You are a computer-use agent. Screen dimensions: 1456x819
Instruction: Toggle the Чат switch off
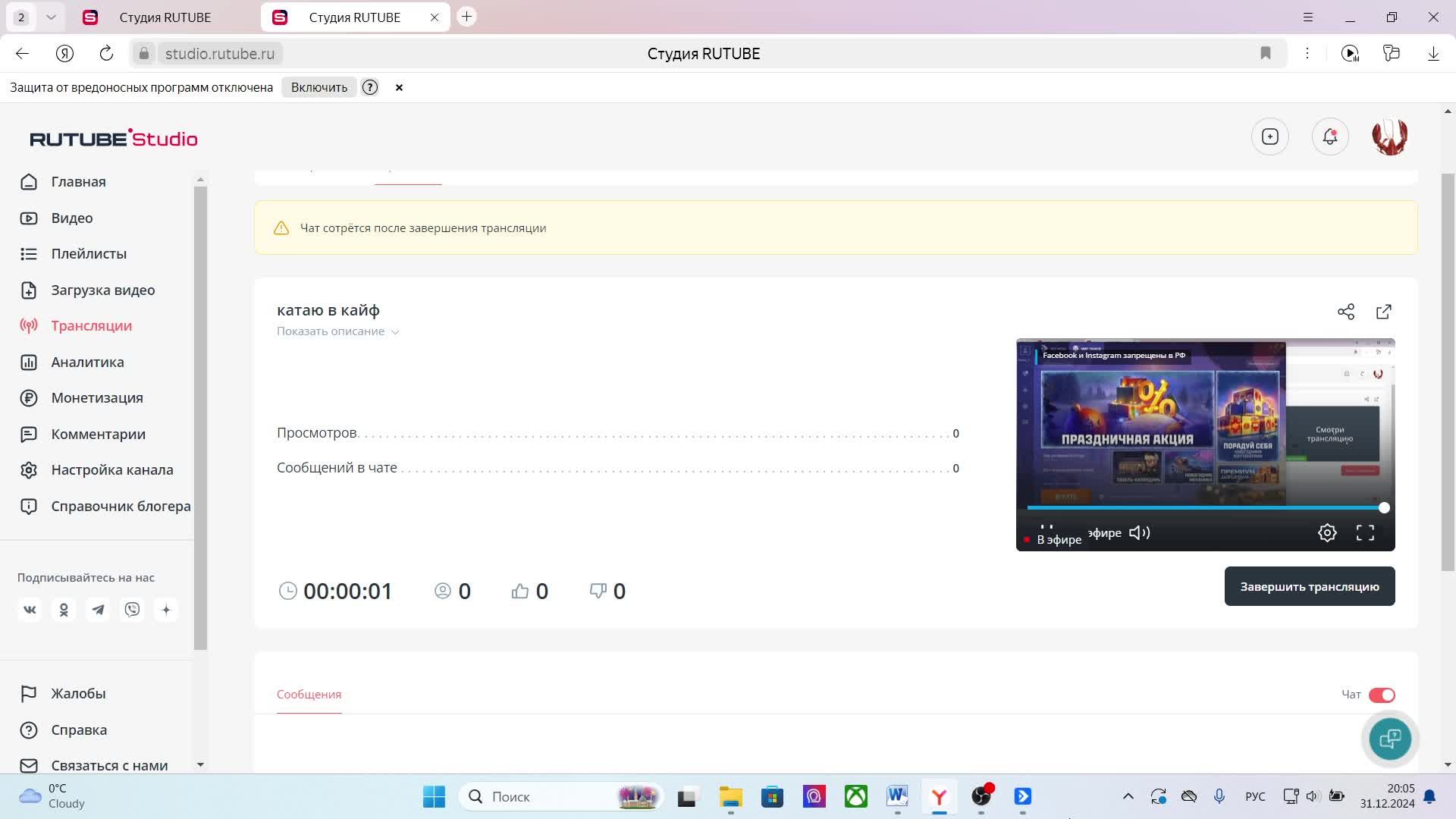(1381, 695)
